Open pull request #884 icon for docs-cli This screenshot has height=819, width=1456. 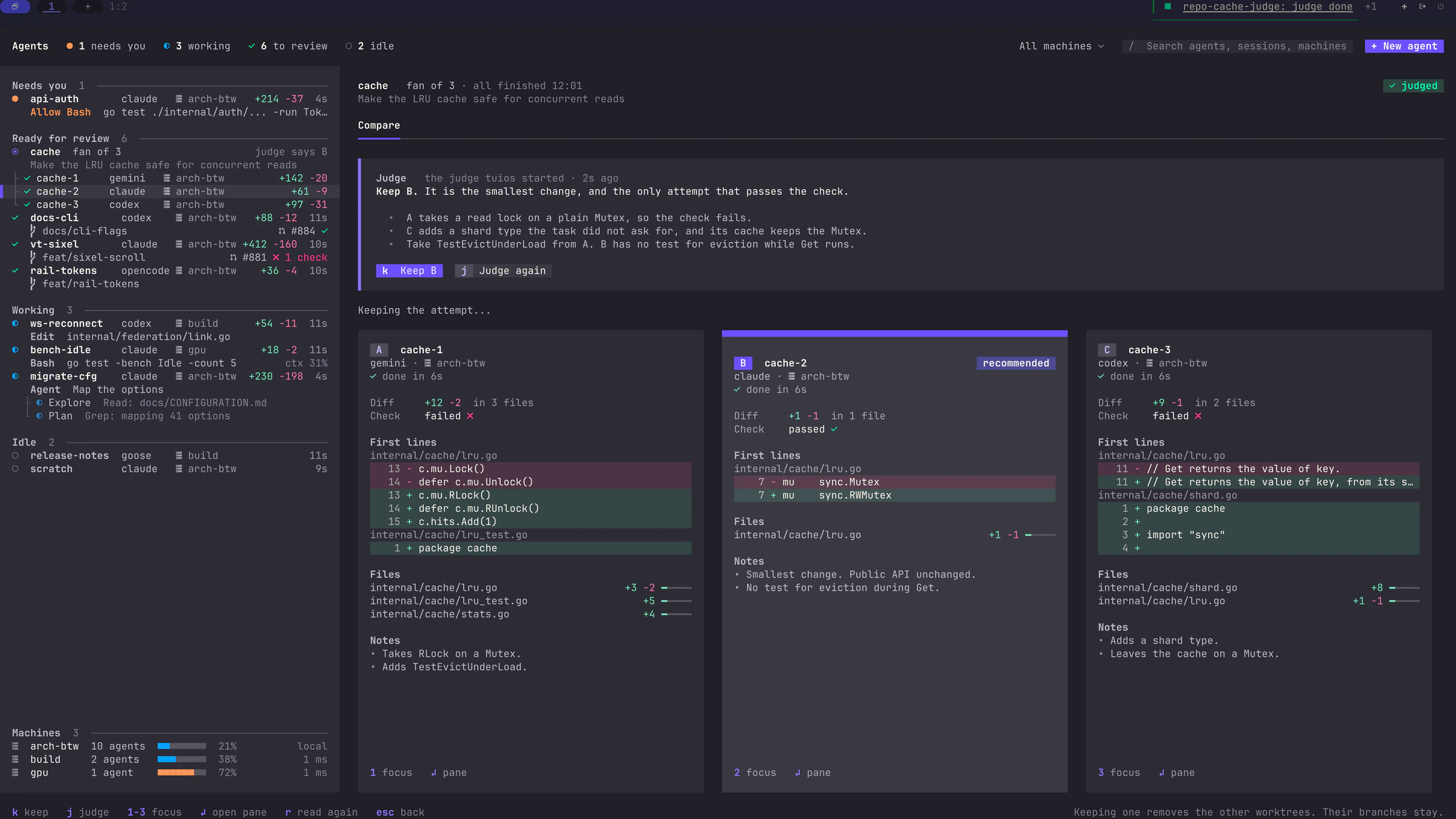(282, 231)
